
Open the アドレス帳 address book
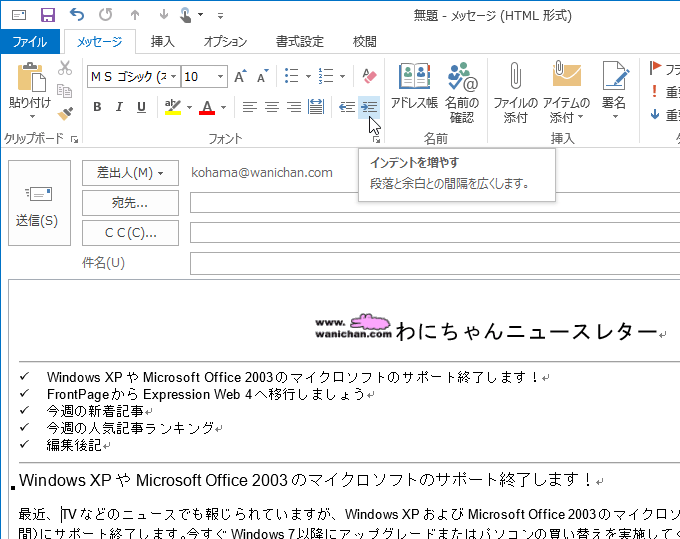[x=415, y=86]
